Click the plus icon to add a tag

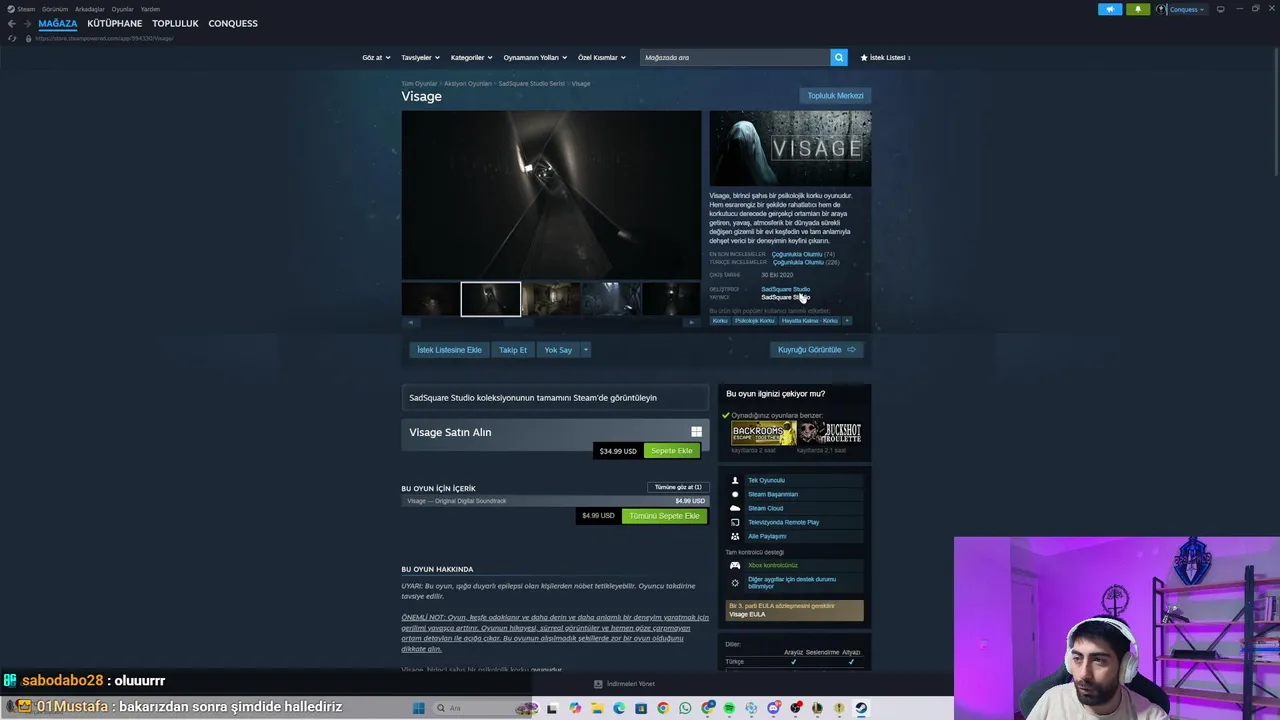[x=846, y=321]
